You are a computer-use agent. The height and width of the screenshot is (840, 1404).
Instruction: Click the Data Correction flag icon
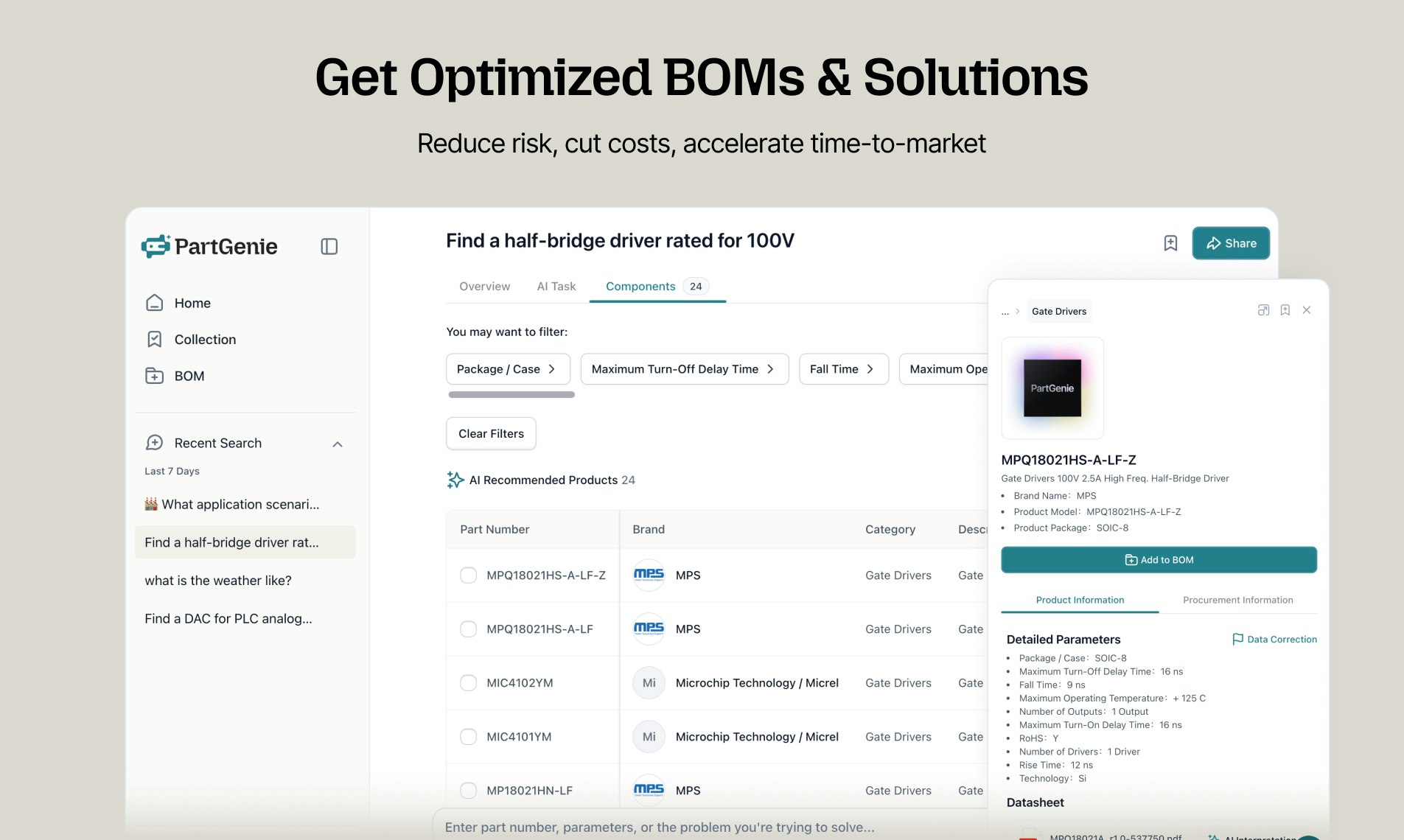point(1237,639)
